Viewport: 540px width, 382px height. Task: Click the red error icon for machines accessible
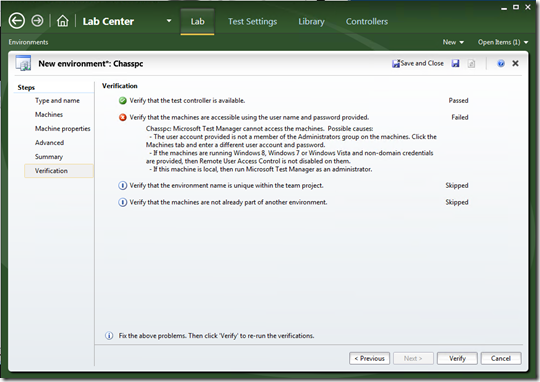[123, 117]
